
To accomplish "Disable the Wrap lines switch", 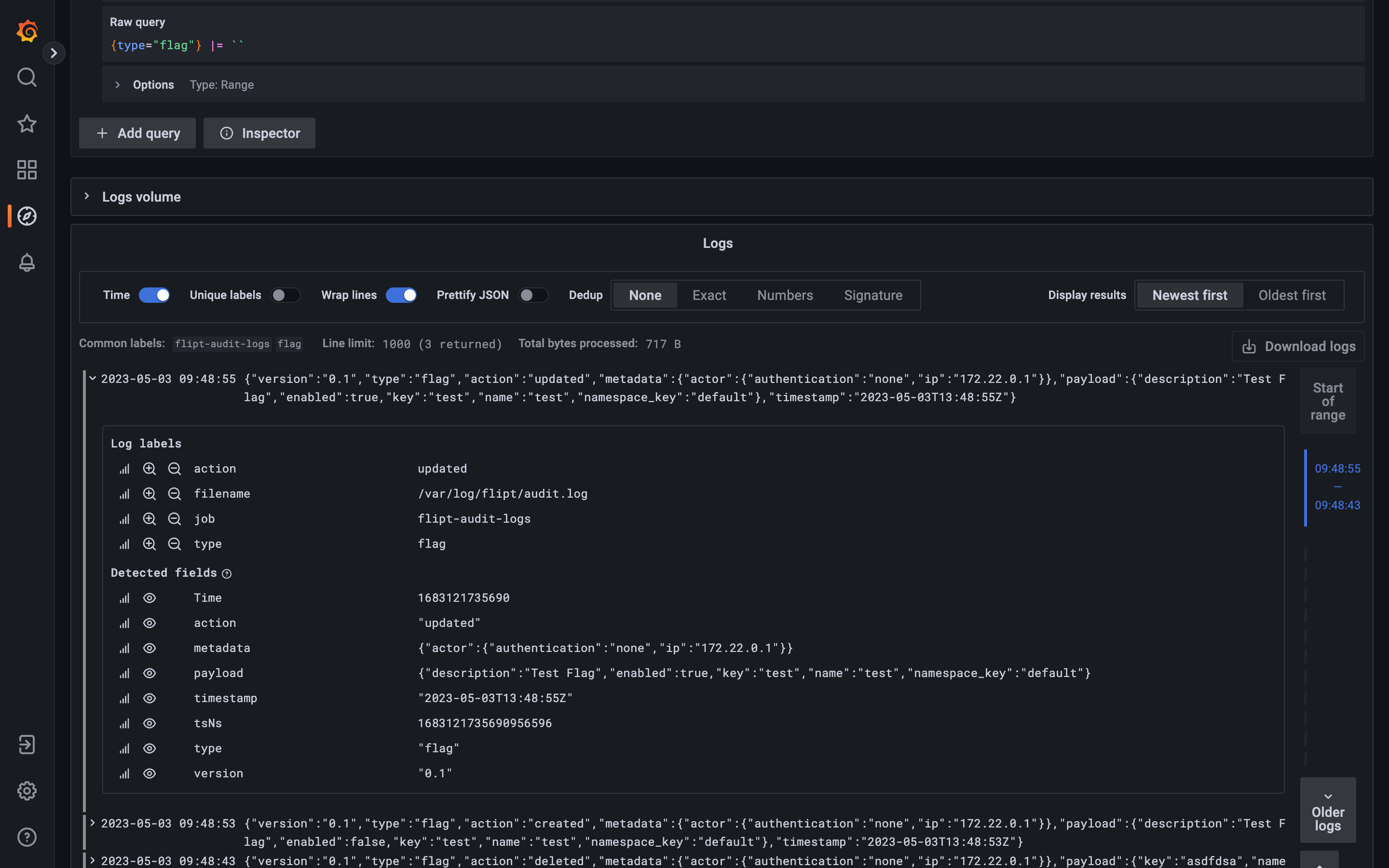I will pos(401,295).
